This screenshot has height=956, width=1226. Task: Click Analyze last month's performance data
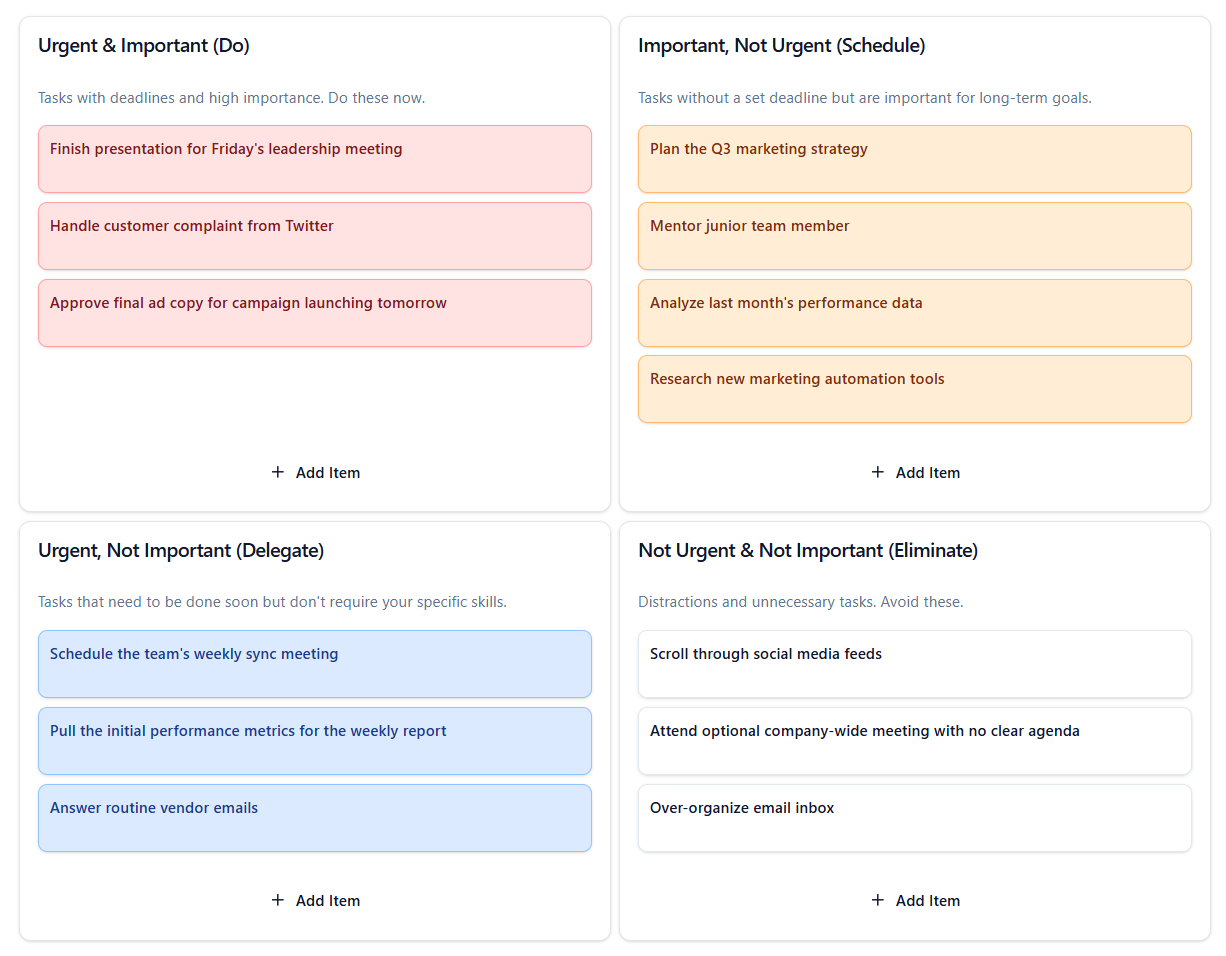coord(914,313)
